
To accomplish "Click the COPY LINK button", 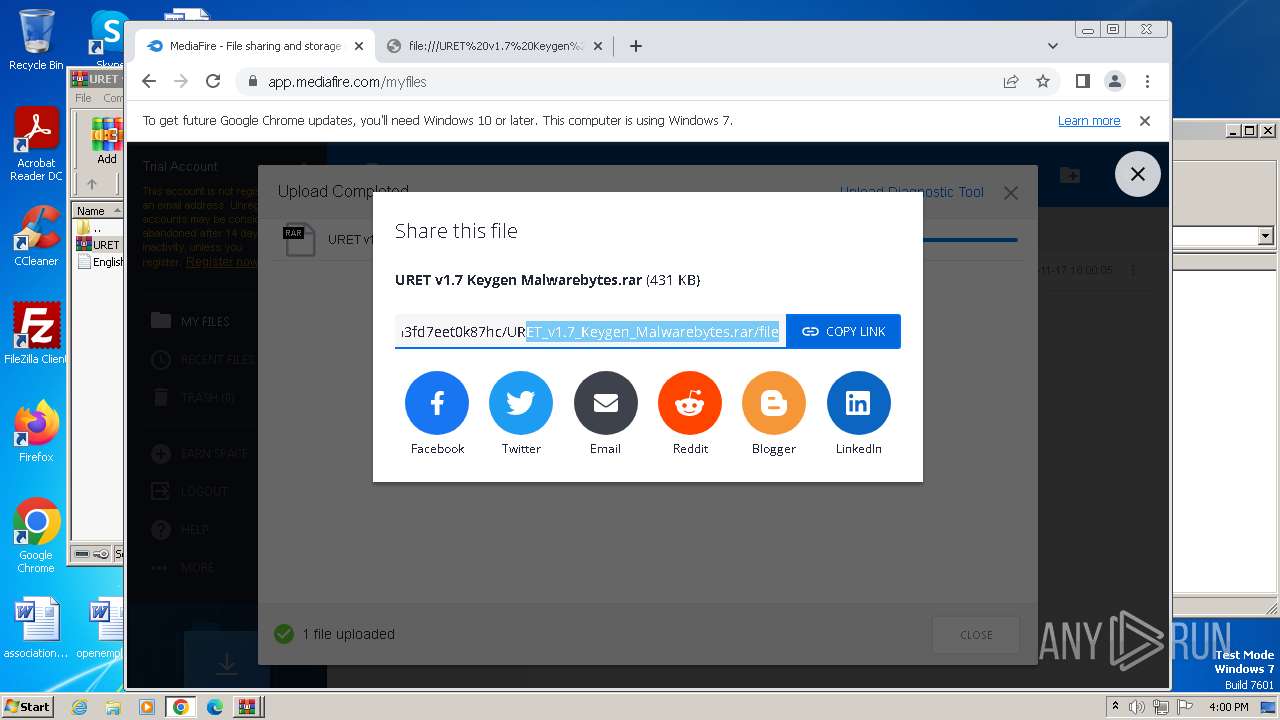I will pos(843,332).
